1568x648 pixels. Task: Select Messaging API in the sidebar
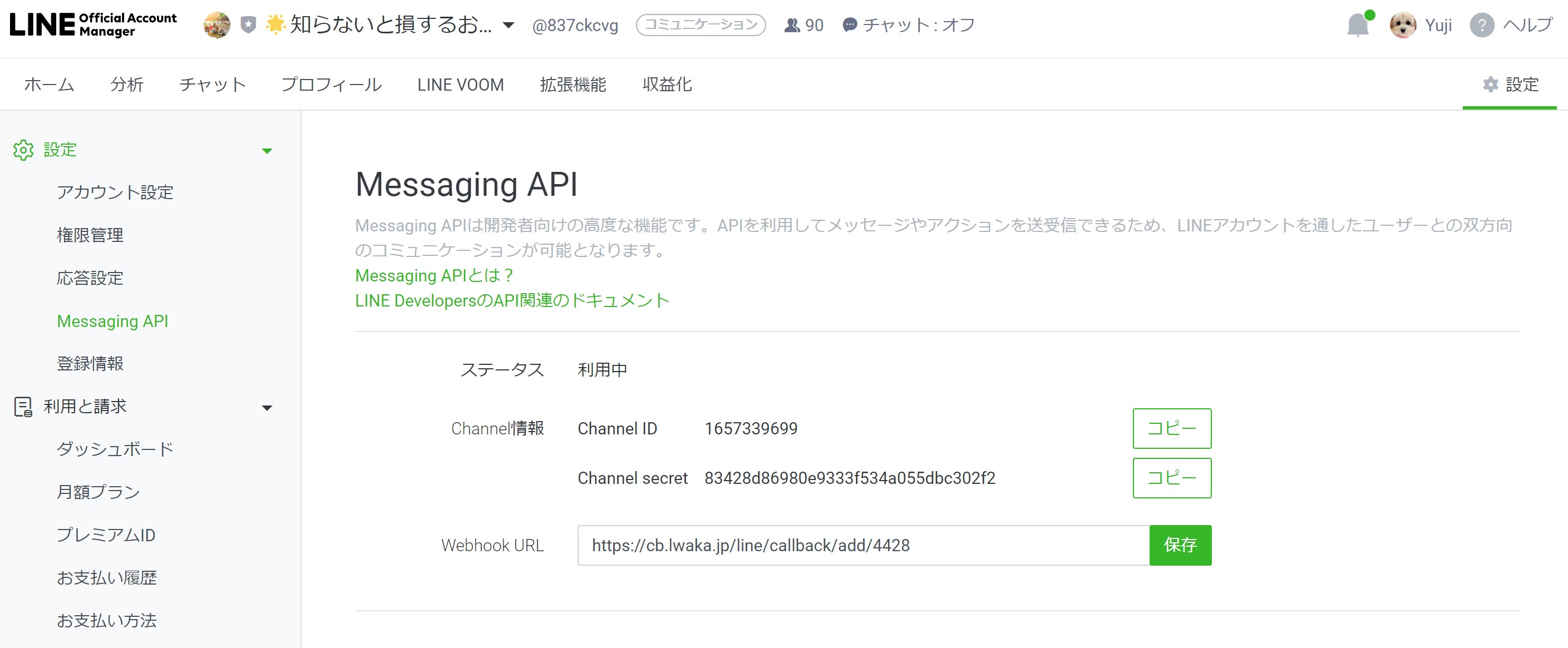112,320
